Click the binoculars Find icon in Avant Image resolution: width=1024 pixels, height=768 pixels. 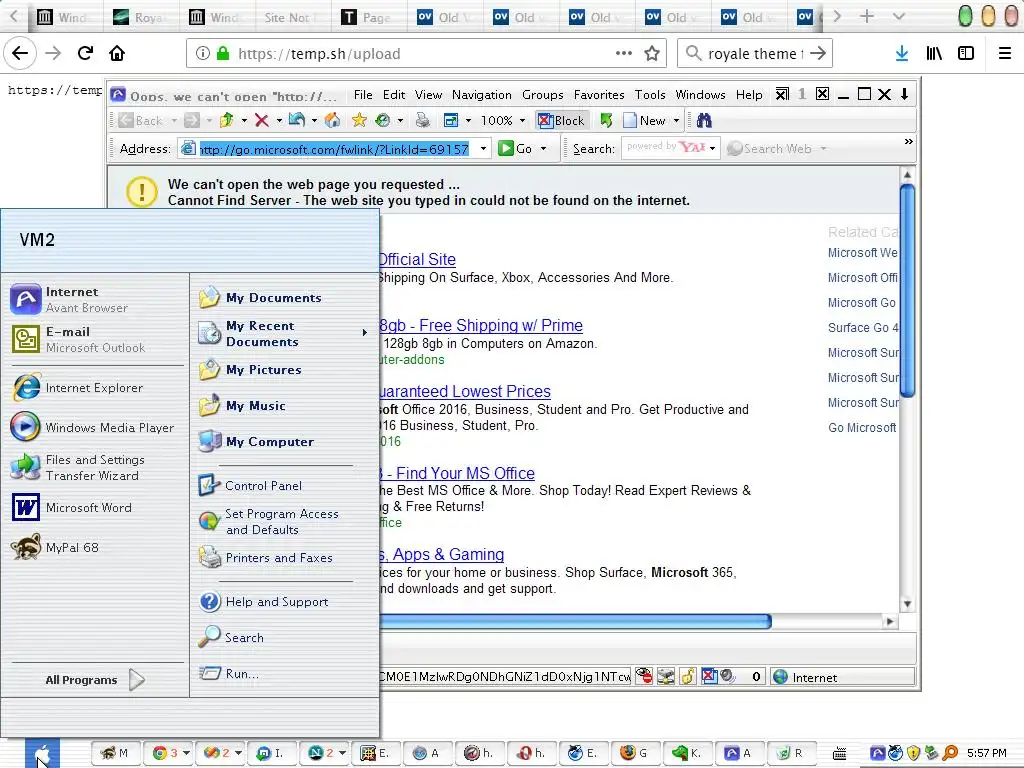[704, 120]
